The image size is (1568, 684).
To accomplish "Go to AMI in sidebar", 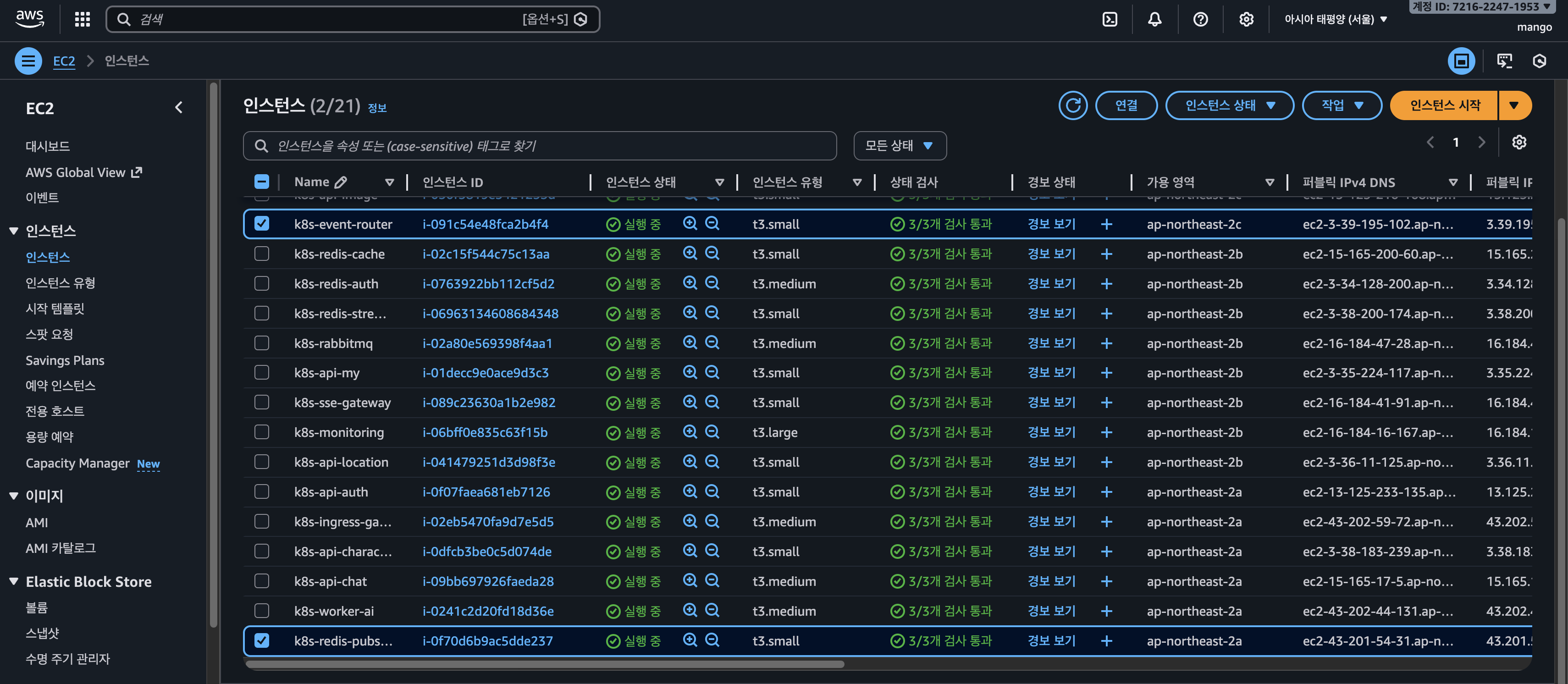I will pyautogui.click(x=37, y=522).
